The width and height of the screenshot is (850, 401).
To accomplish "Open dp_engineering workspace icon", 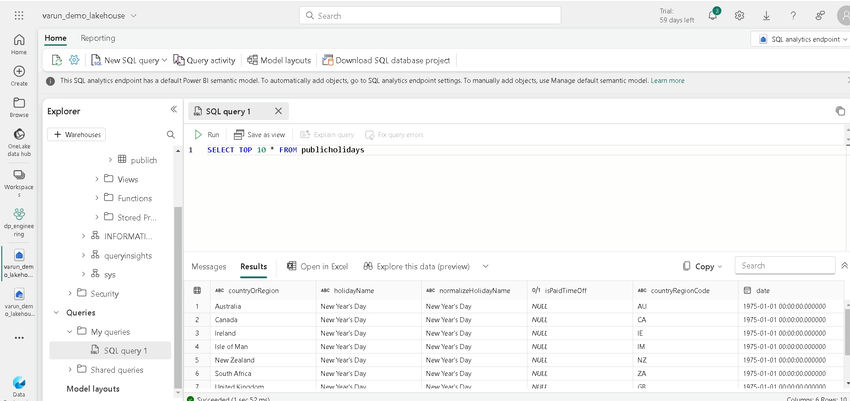I will (19, 222).
